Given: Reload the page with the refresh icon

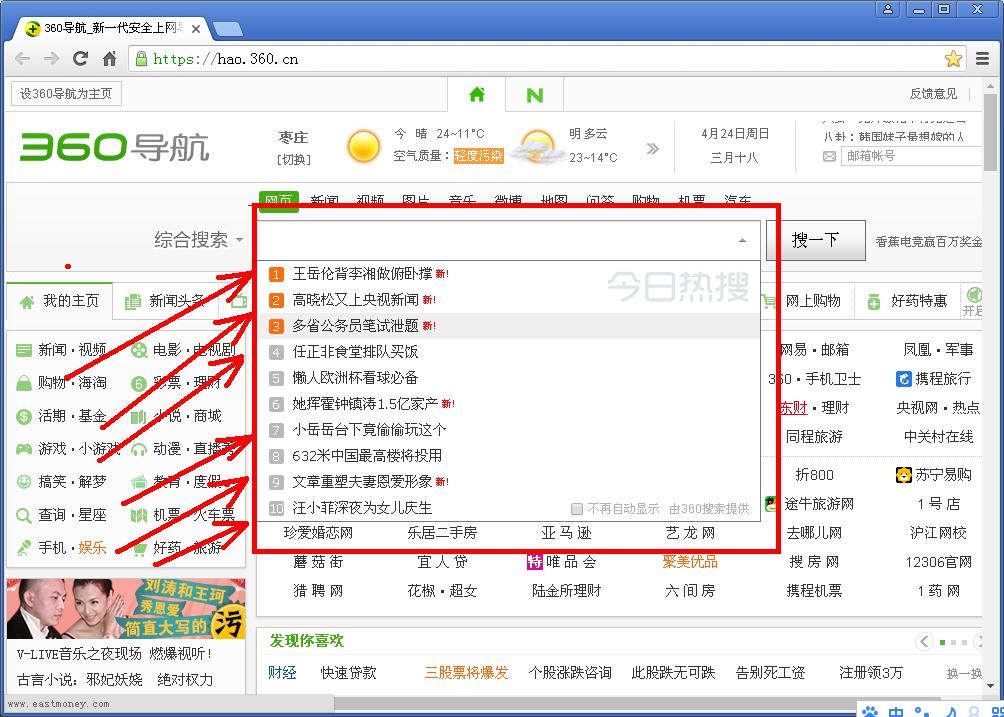Looking at the screenshot, I should coord(80,59).
